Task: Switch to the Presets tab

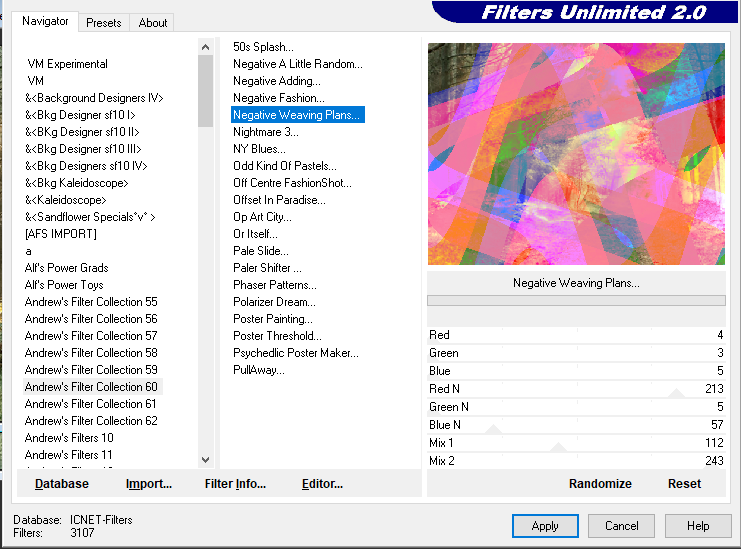Action: (103, 22)
